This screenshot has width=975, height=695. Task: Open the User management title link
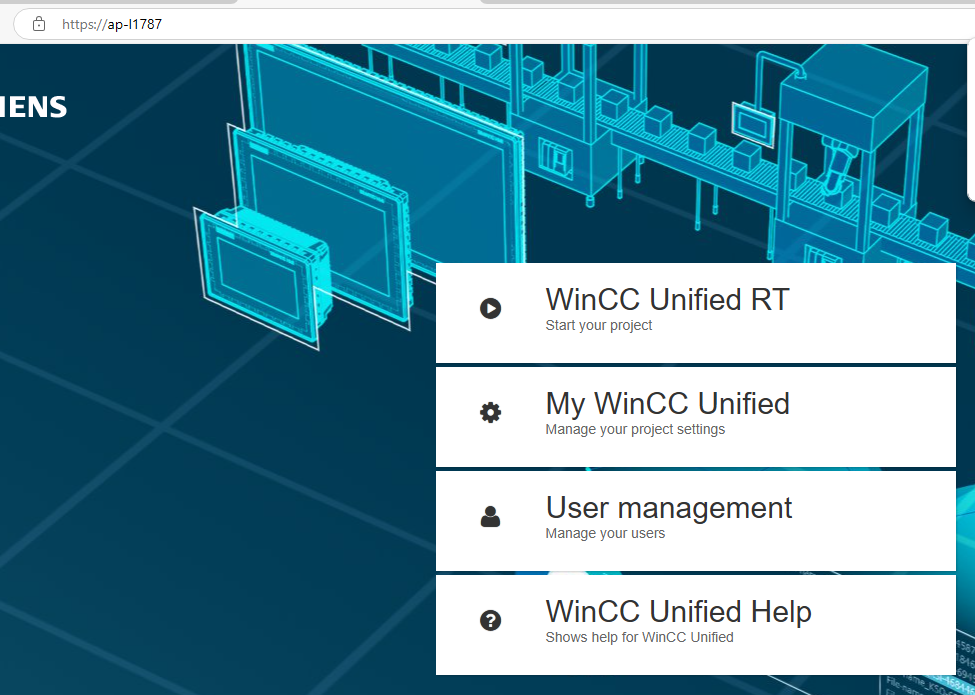click(668, 508)
